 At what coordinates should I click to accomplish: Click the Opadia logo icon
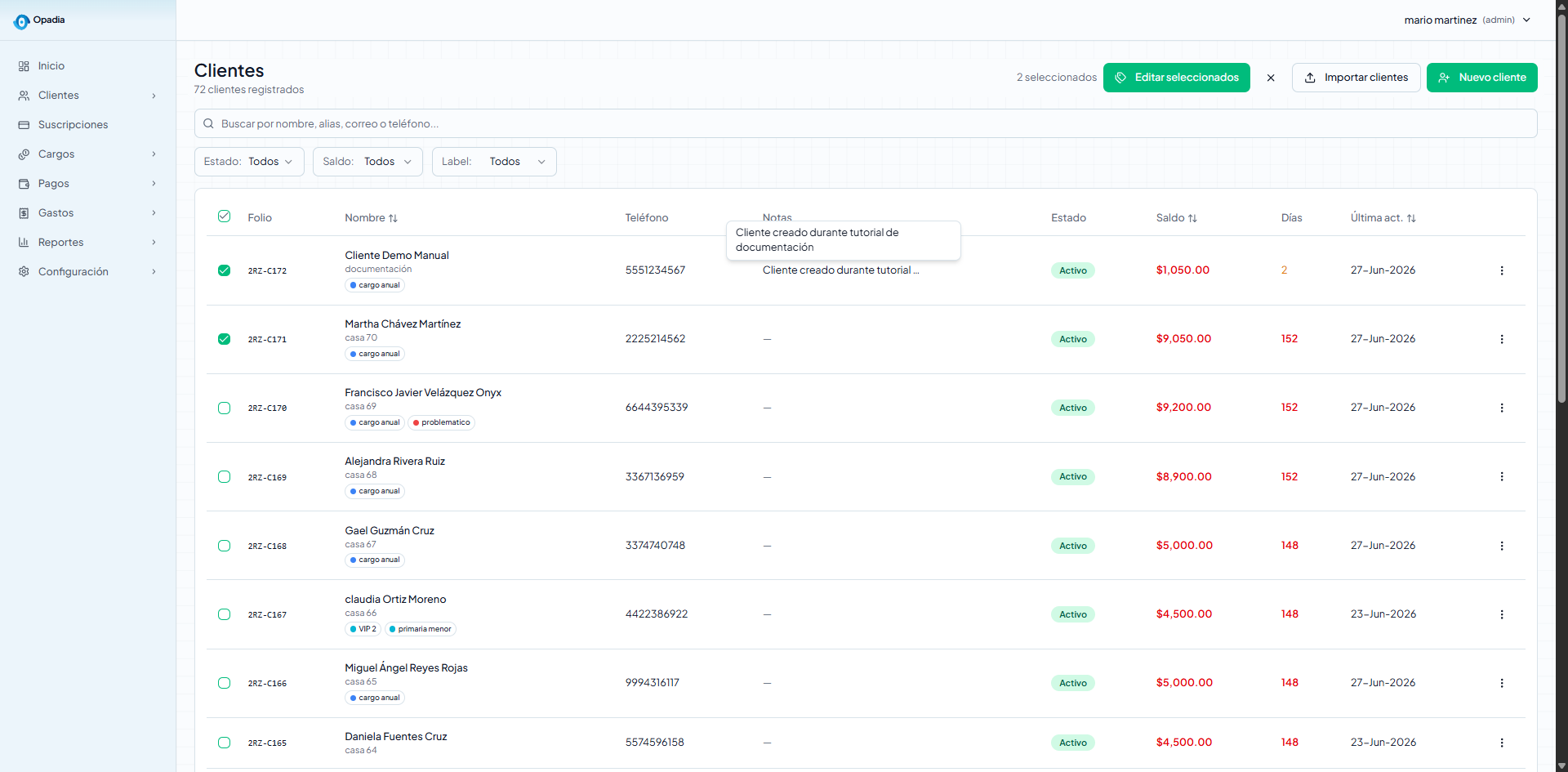tap(21, 21)
